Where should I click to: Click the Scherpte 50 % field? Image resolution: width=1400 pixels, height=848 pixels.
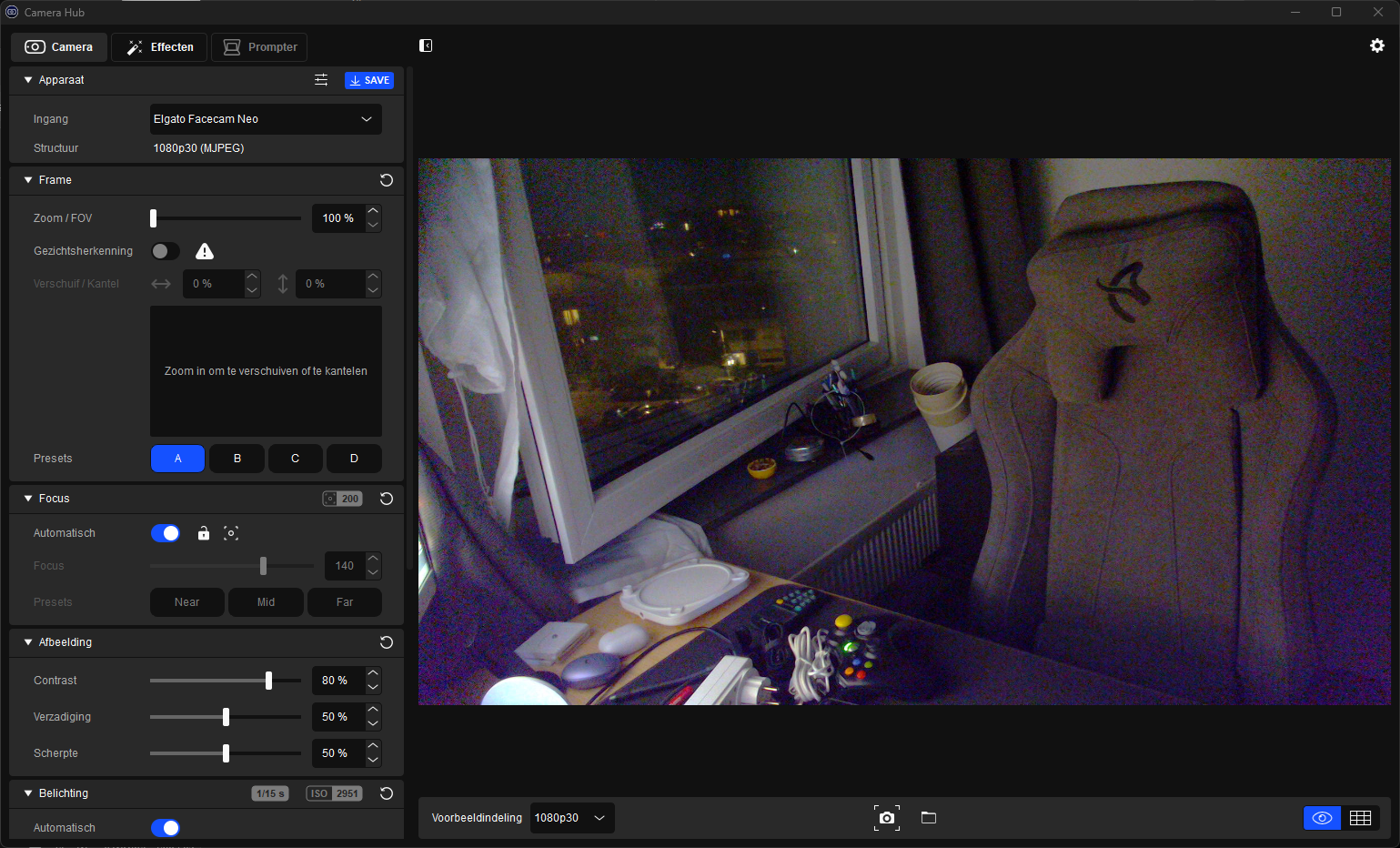[338, 753]
